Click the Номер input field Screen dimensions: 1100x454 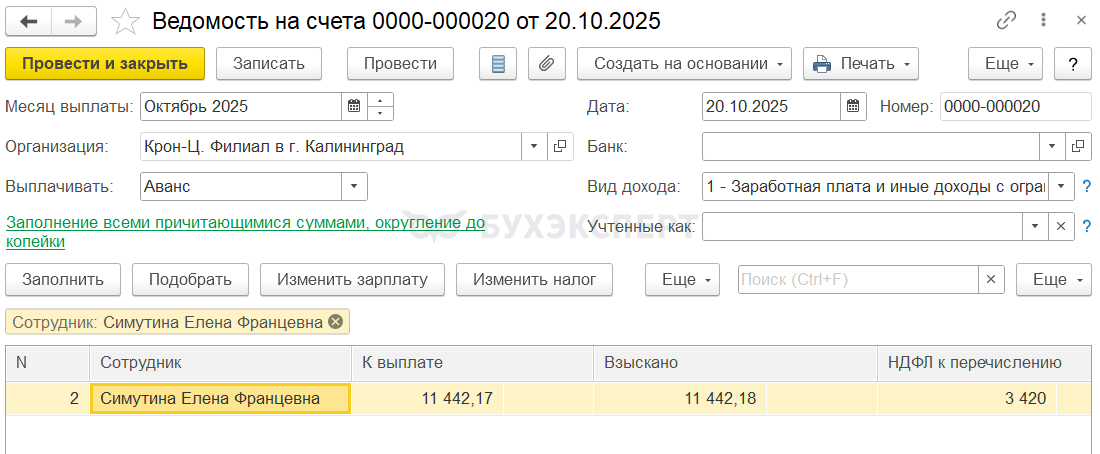pos(1015,106)
